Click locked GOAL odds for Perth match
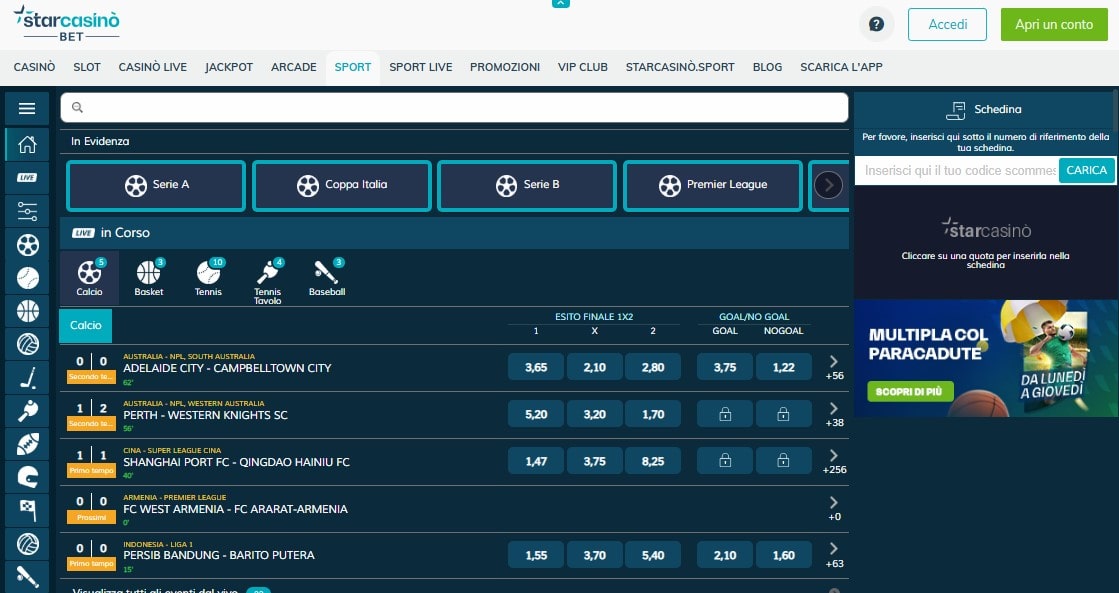 724,414
